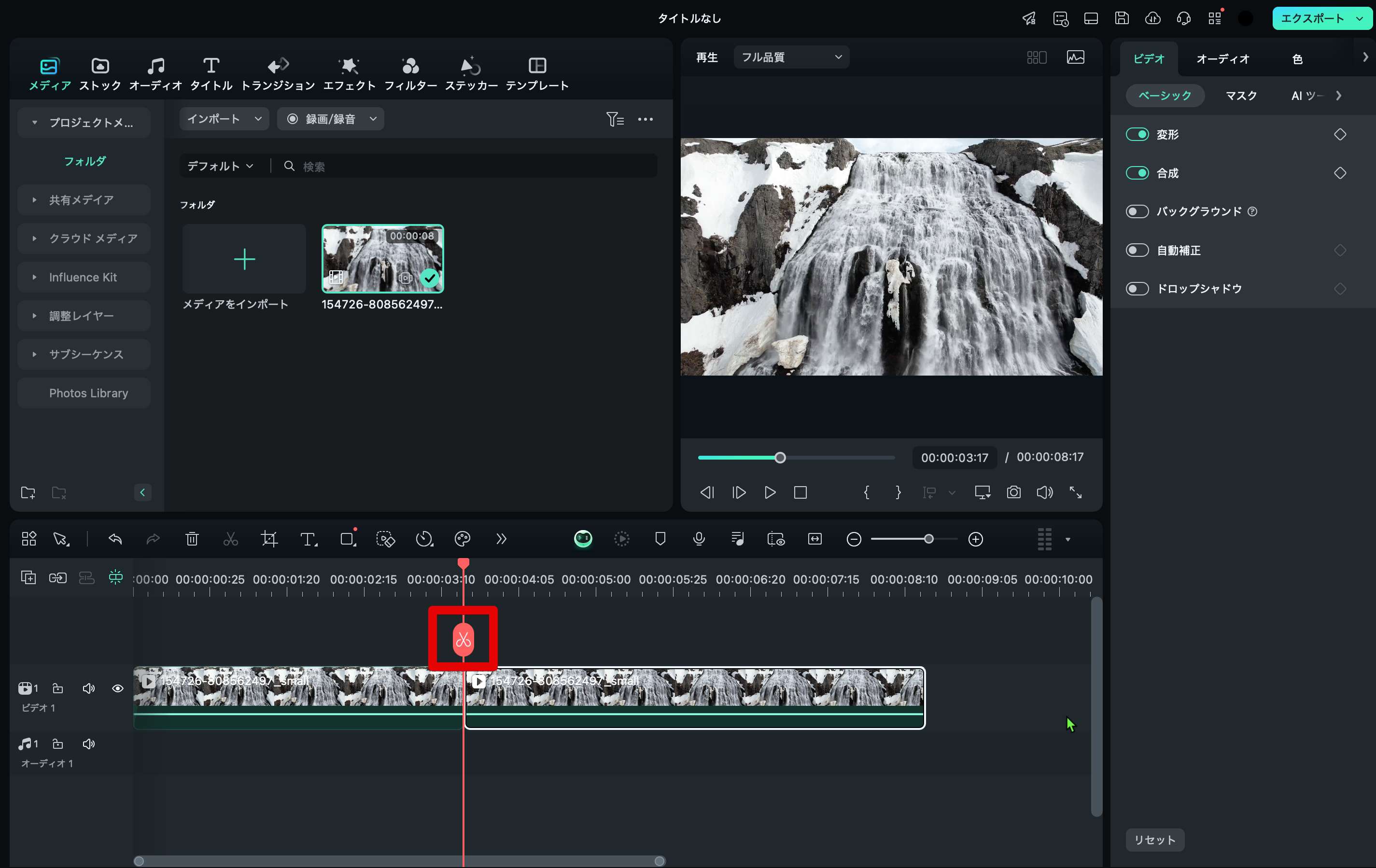This screenshot has width=1376, height=868.
Task: Click the cloud upload icon in title bar
Action: tap(1152, 18)
